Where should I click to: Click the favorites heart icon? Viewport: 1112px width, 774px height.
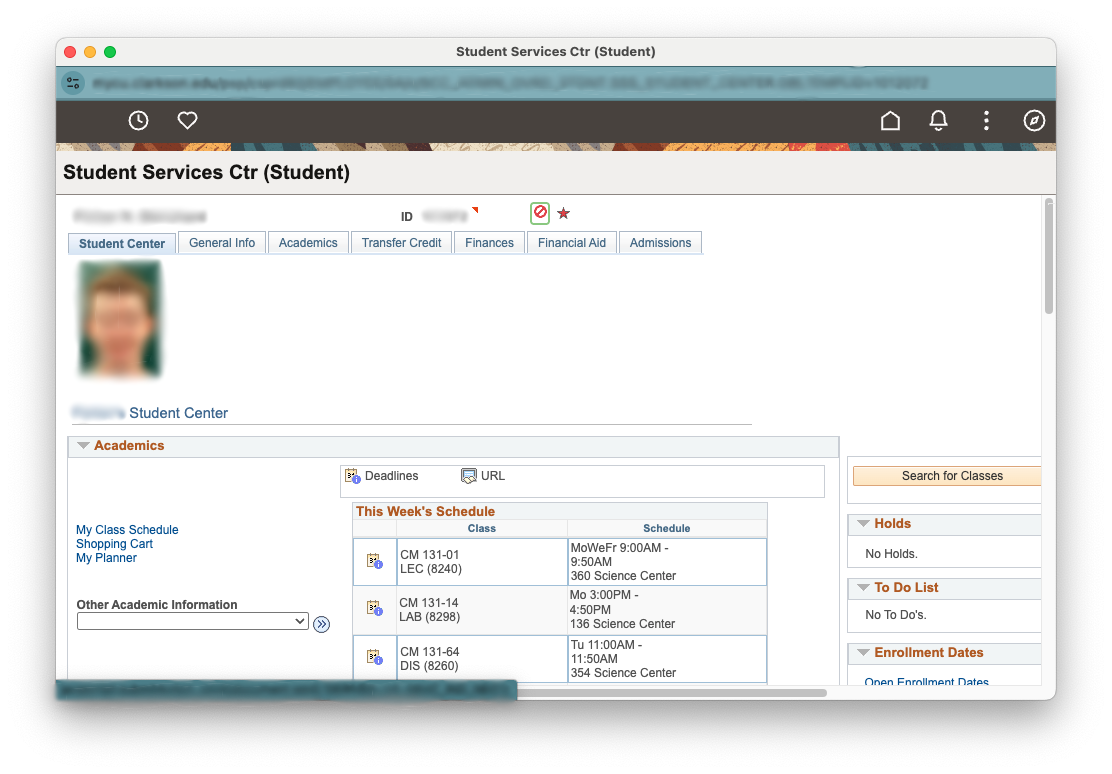pyautogui.click(x=187, y=121)
